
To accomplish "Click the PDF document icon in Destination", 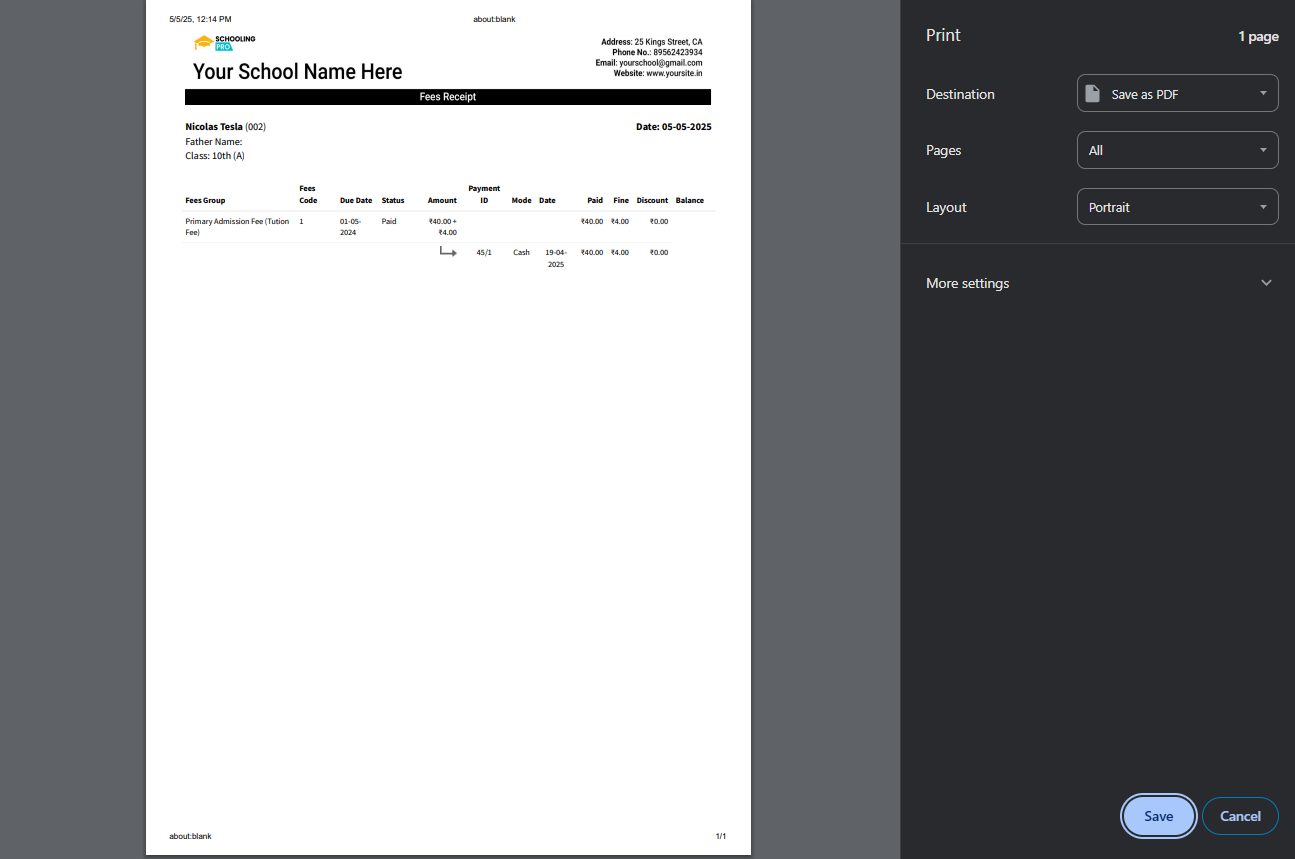I will (1093, 93).
